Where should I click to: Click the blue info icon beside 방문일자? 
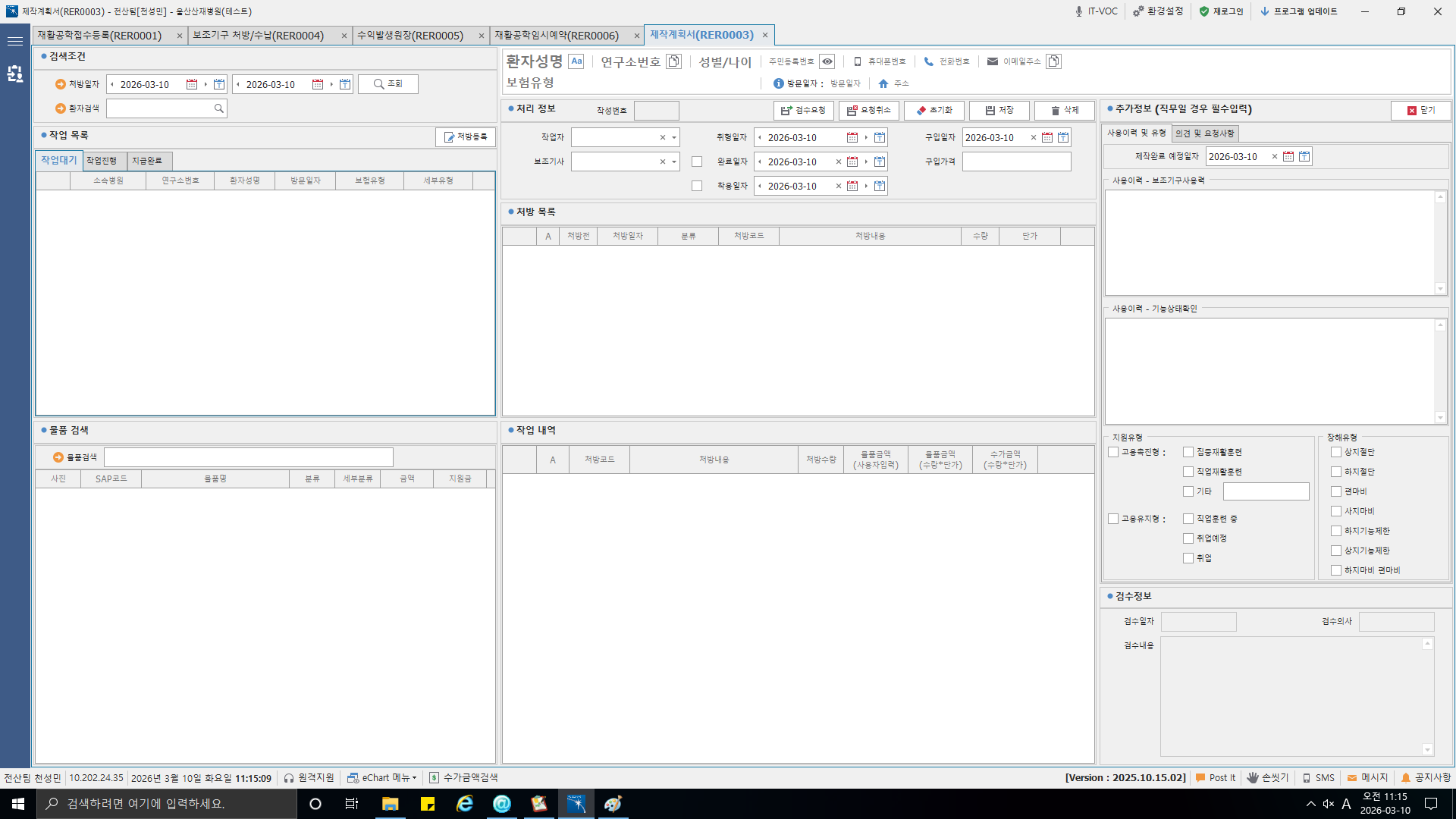[778, 83]
